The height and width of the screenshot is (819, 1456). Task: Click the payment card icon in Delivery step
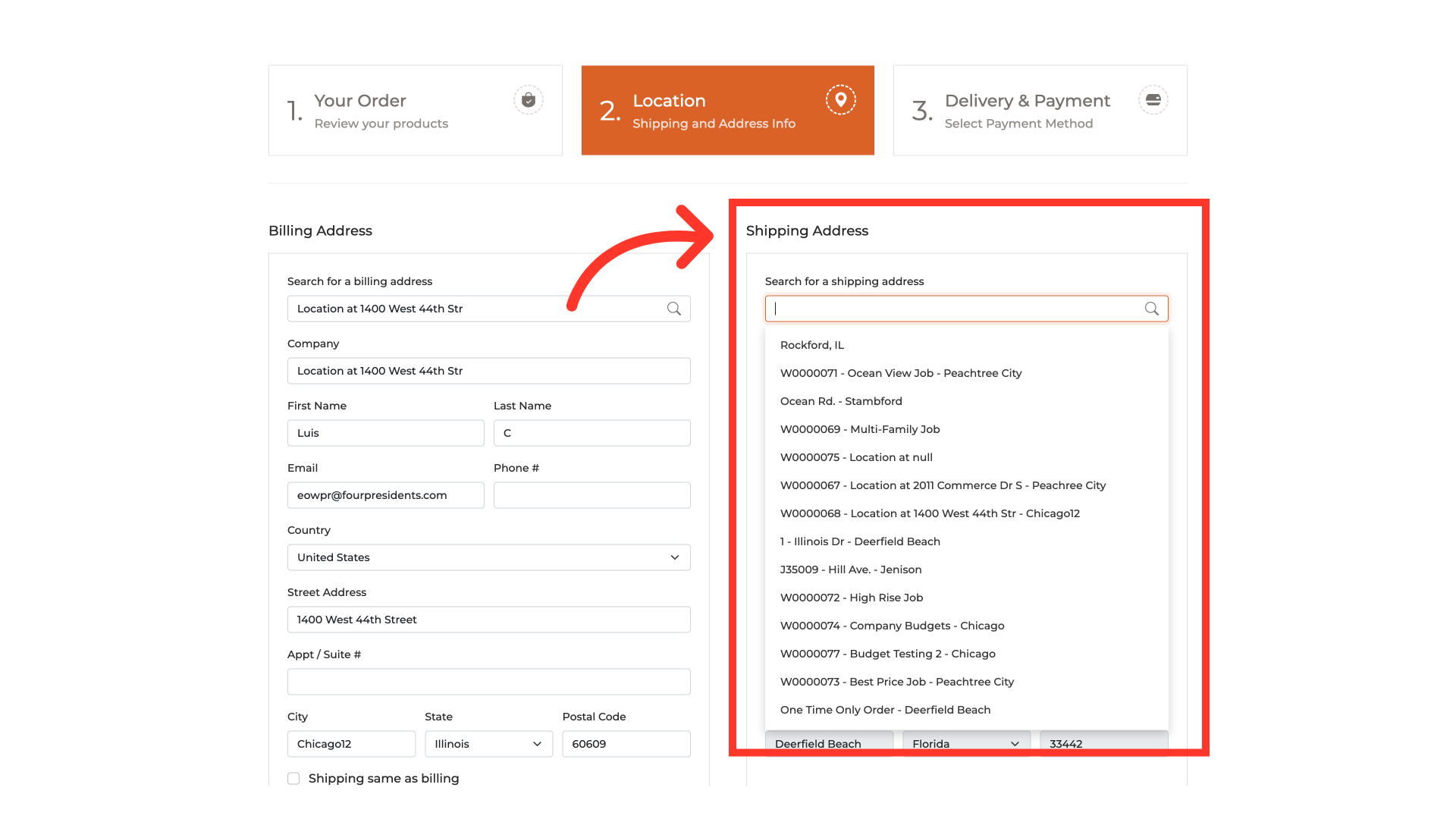tap(1153, 100)
